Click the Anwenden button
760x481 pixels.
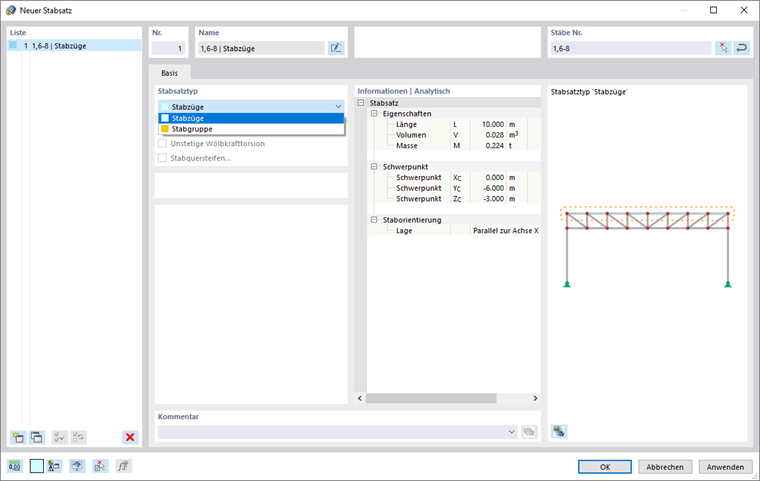tap(725, 467)
